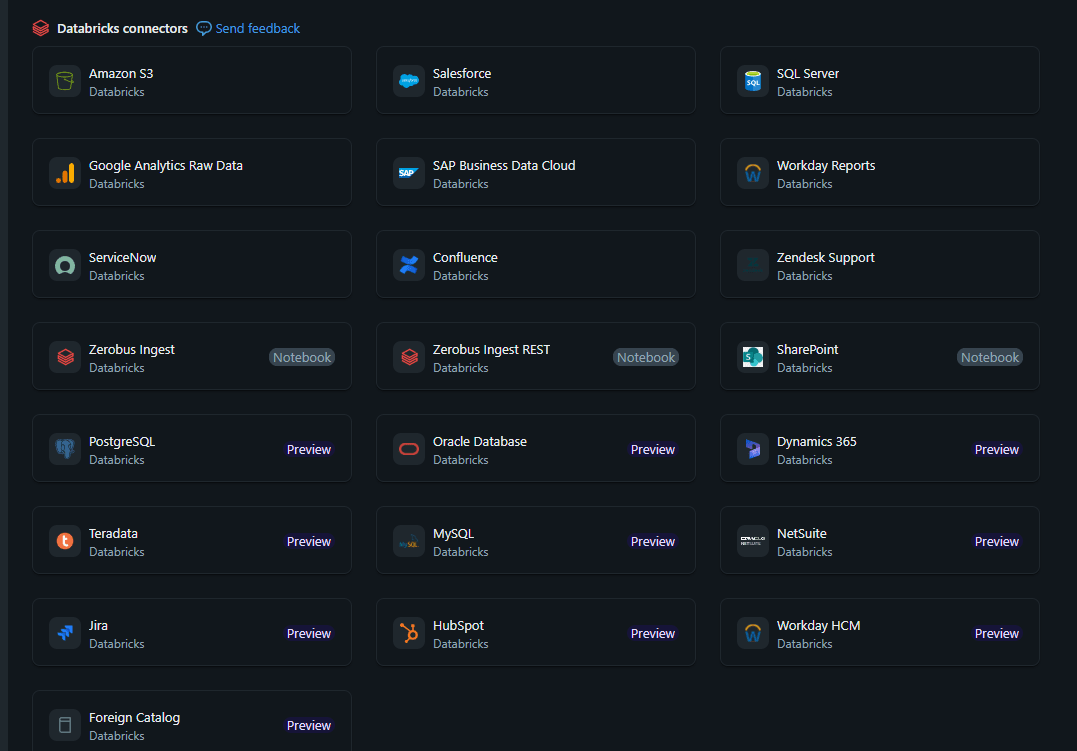Click the Preview tag on Foreign Catalog

coord(308,726)
